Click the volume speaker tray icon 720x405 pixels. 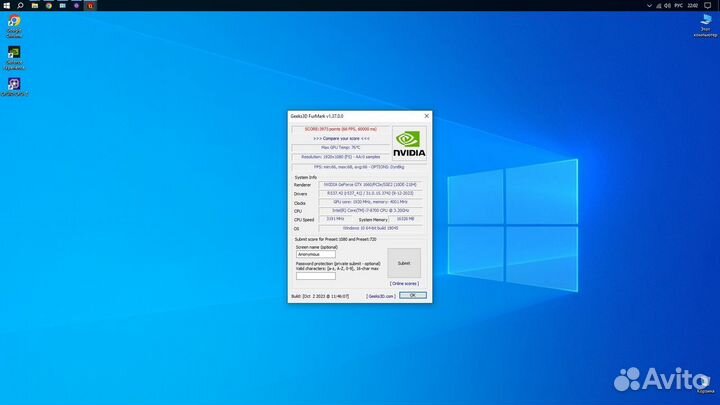coord(667,6)
